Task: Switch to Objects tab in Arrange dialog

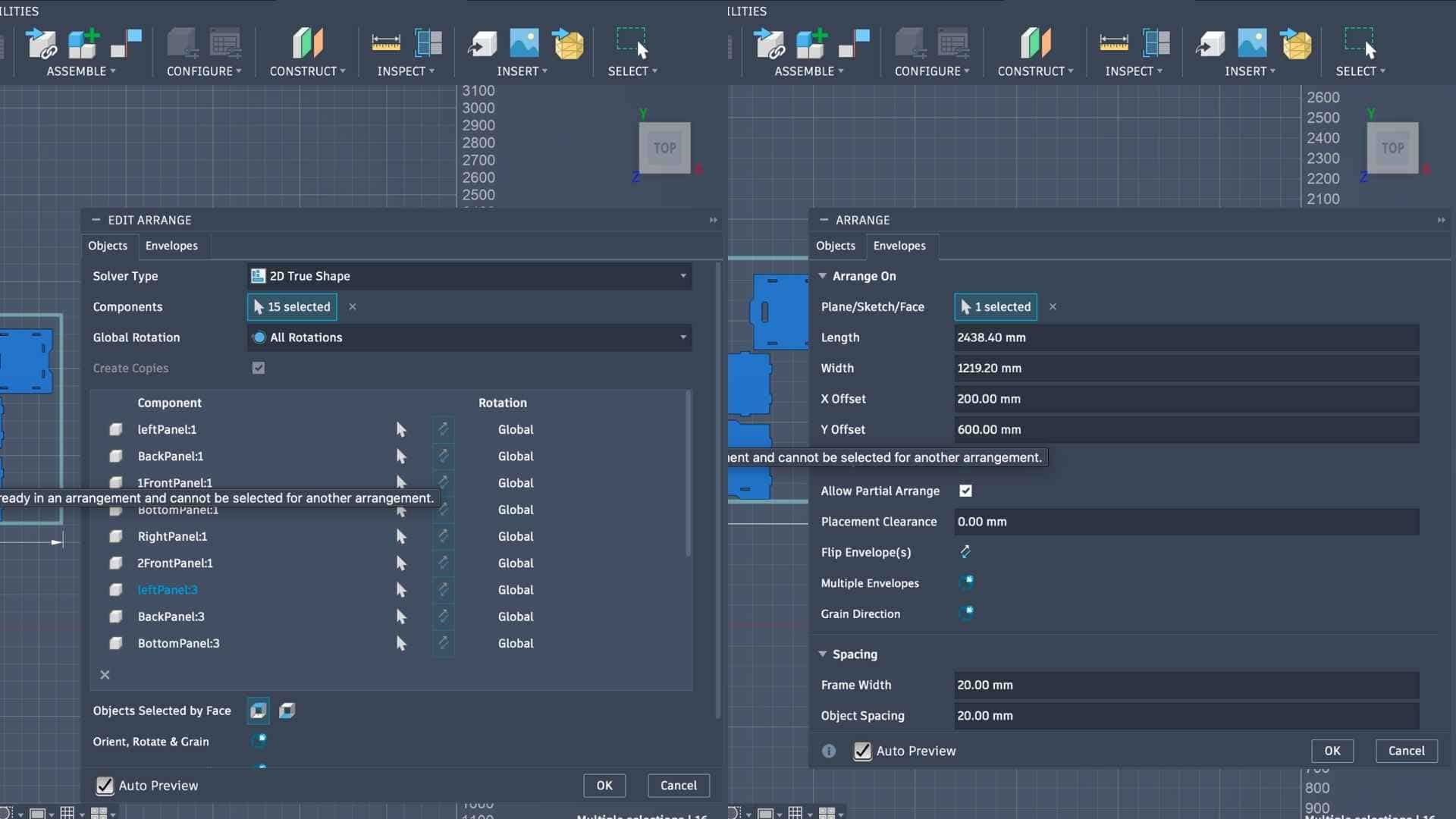Action: [x=835, y=246]
